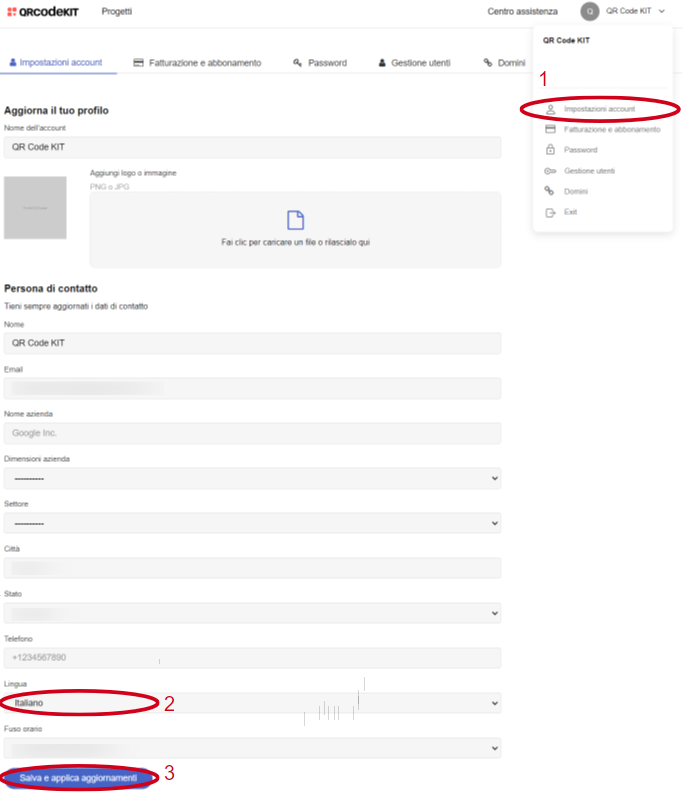Switch to Gestione utenti tab
This screenshot has width=683, height=801.
[414, 63]
